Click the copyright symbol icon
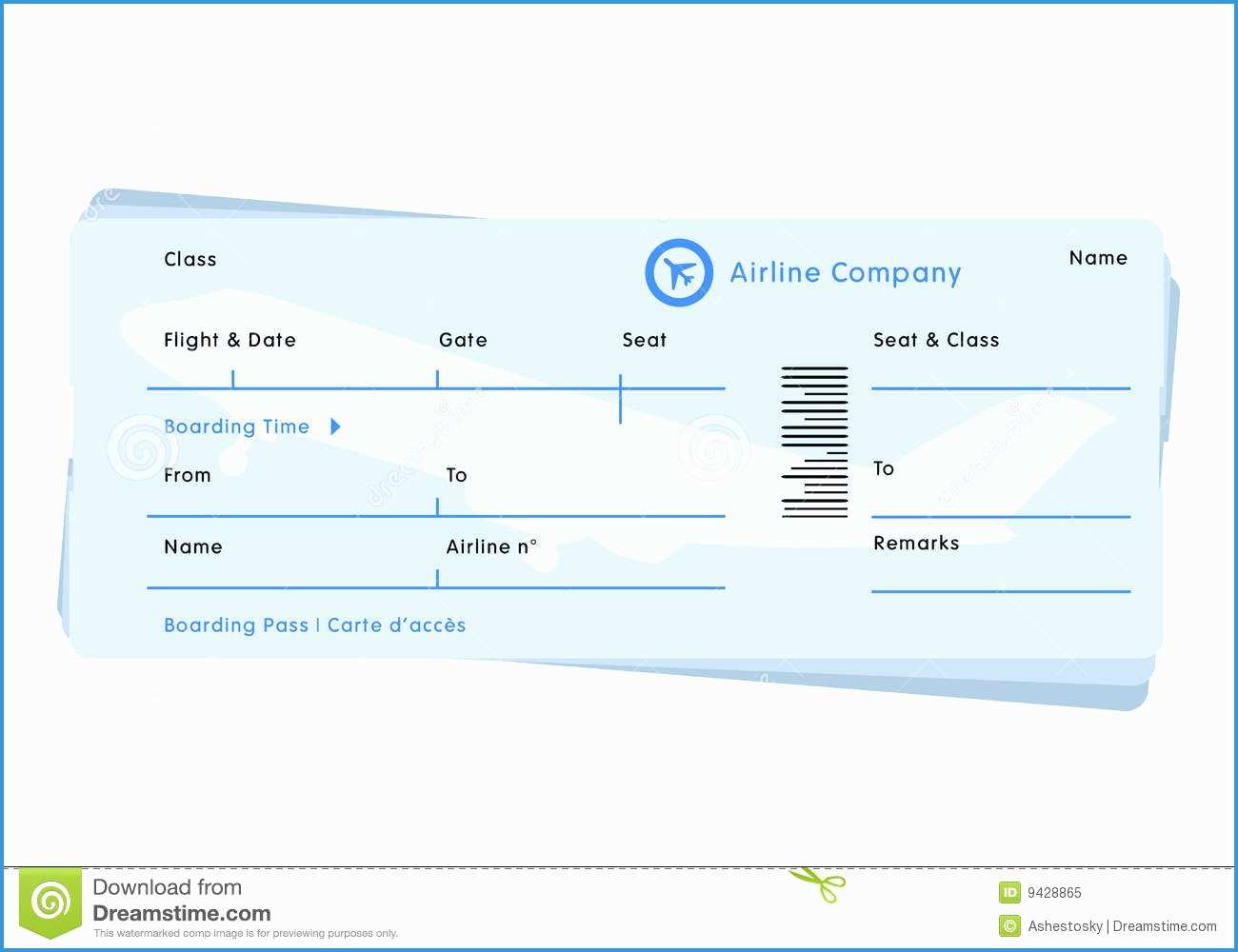Screen dimensions: 1238x952 (1008, 925)
